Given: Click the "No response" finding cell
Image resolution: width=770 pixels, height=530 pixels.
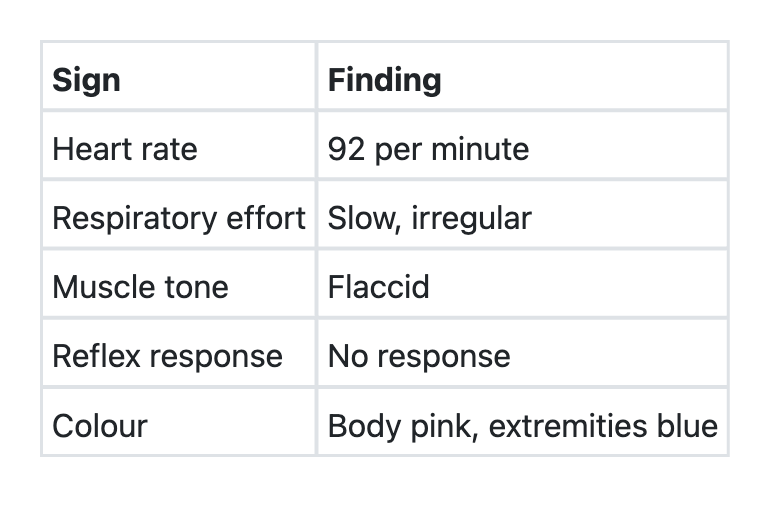Looking at the screenshot, I should tap(419, 357).
